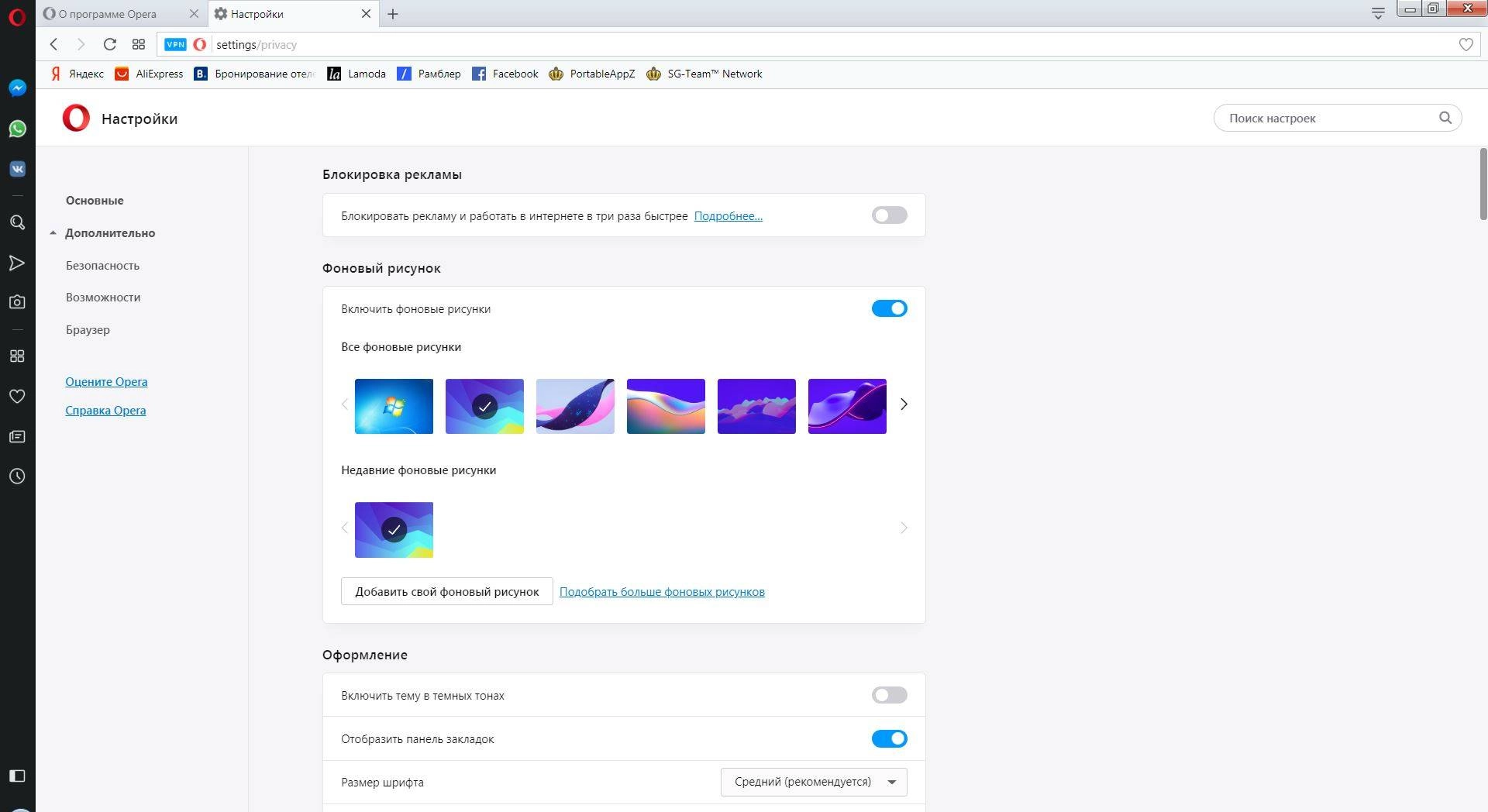Image resolution: width=1488 pixels, height=812 pixels.
Task: Click right arrow of recent wallpapers
Action: tap(904, 528)
